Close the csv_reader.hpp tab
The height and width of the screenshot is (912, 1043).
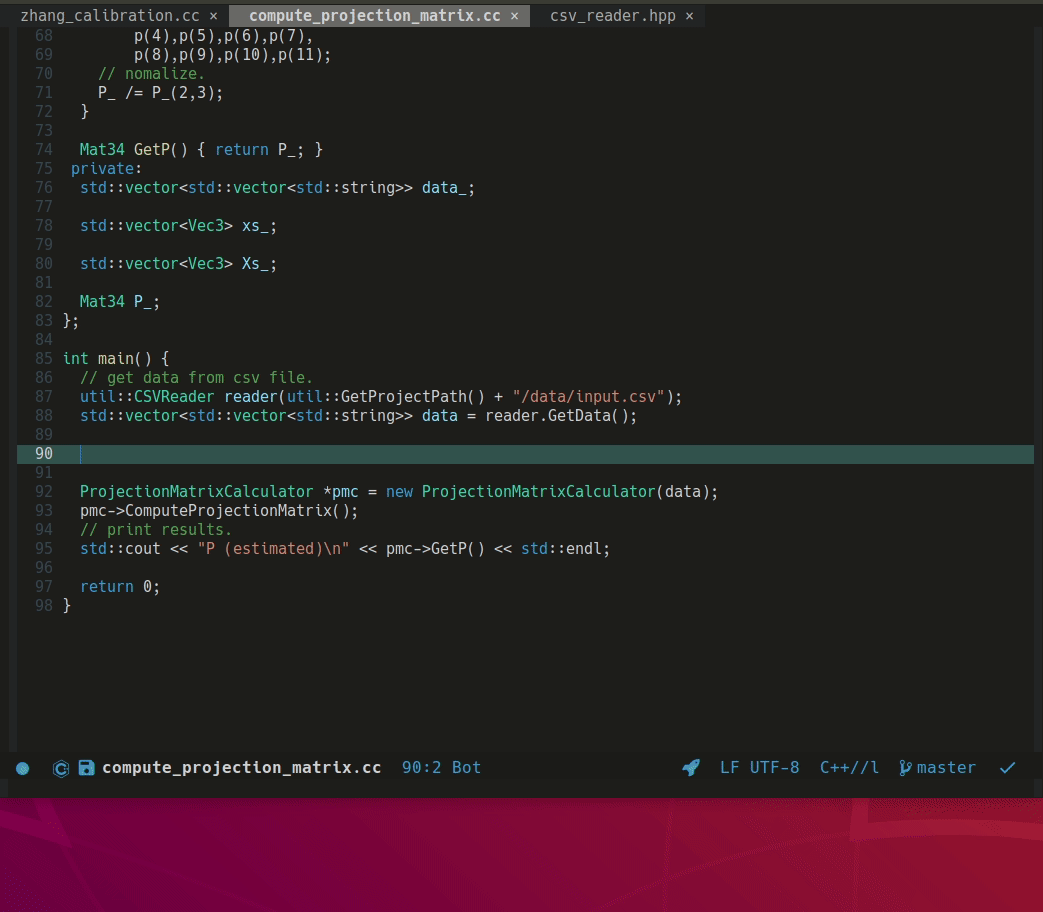point(690,16)
